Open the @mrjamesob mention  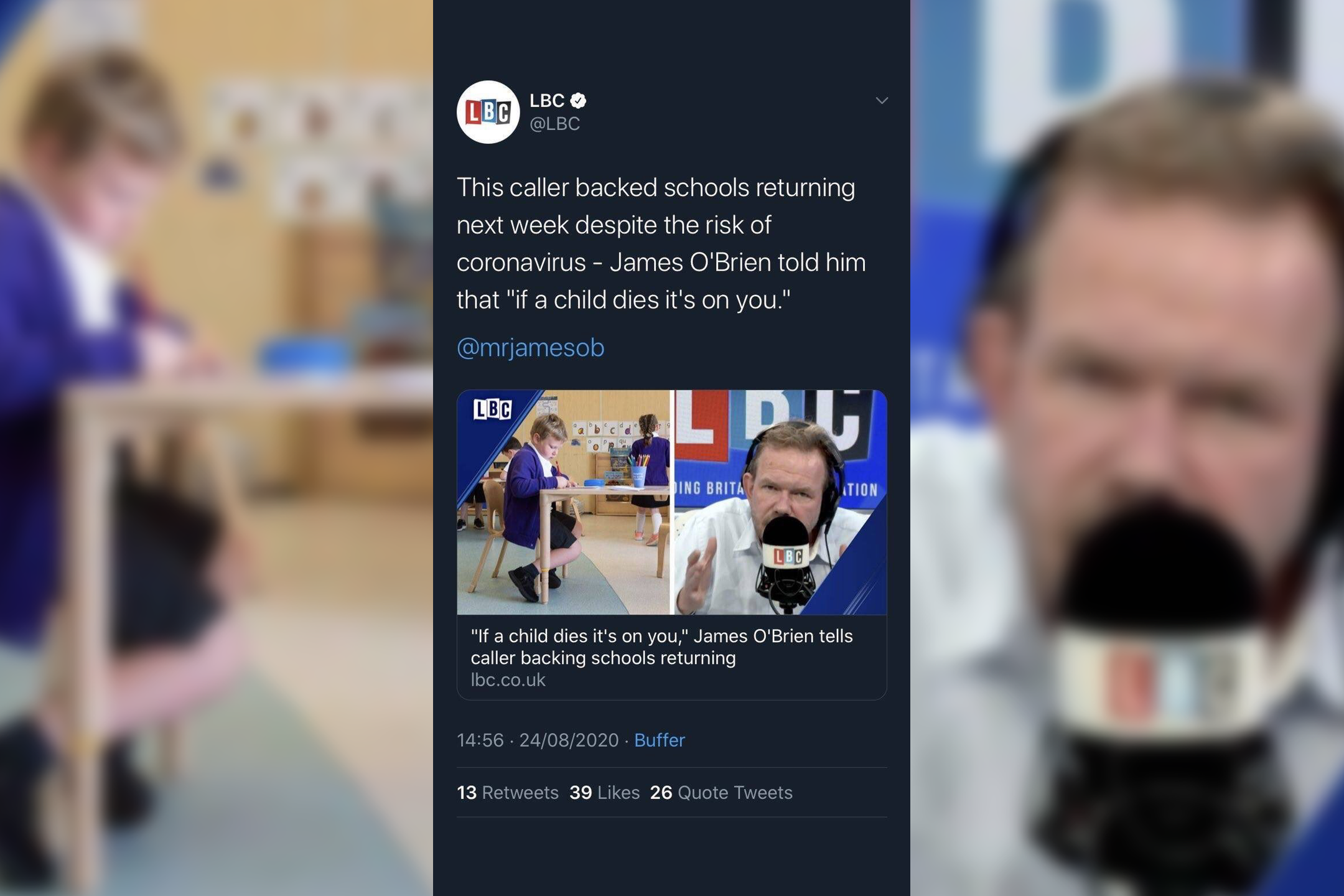[531, 347]
